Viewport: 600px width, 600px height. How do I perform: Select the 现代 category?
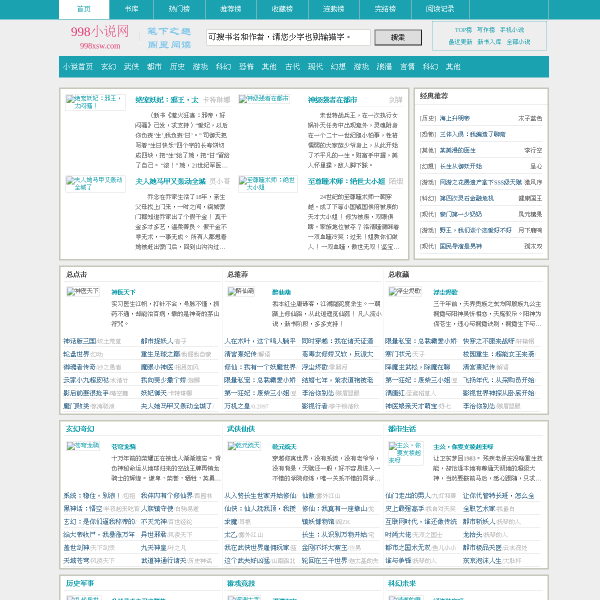point(315,67)
